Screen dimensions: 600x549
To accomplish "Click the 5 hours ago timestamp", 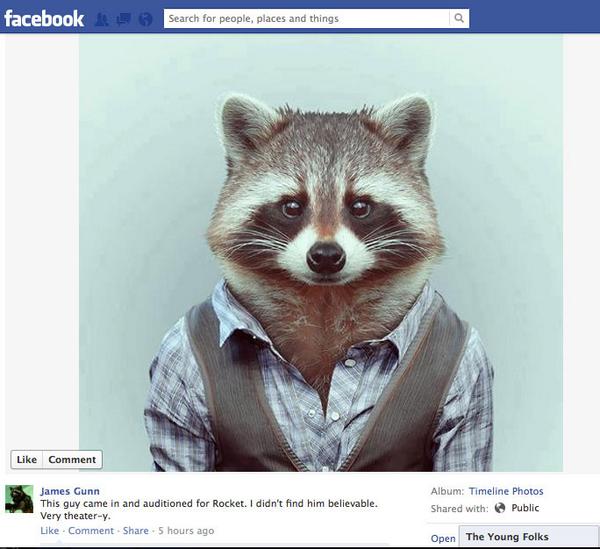I will tap(186, 531).
